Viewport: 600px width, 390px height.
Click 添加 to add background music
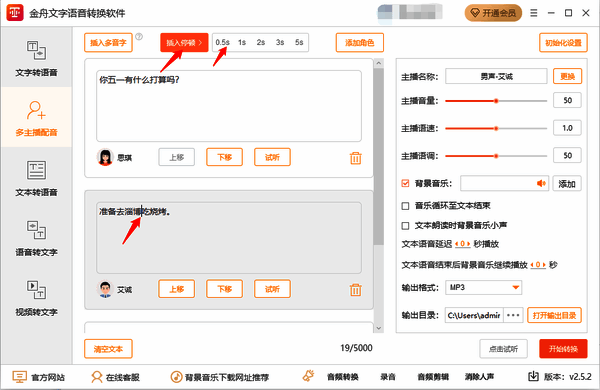click(567, 184)
